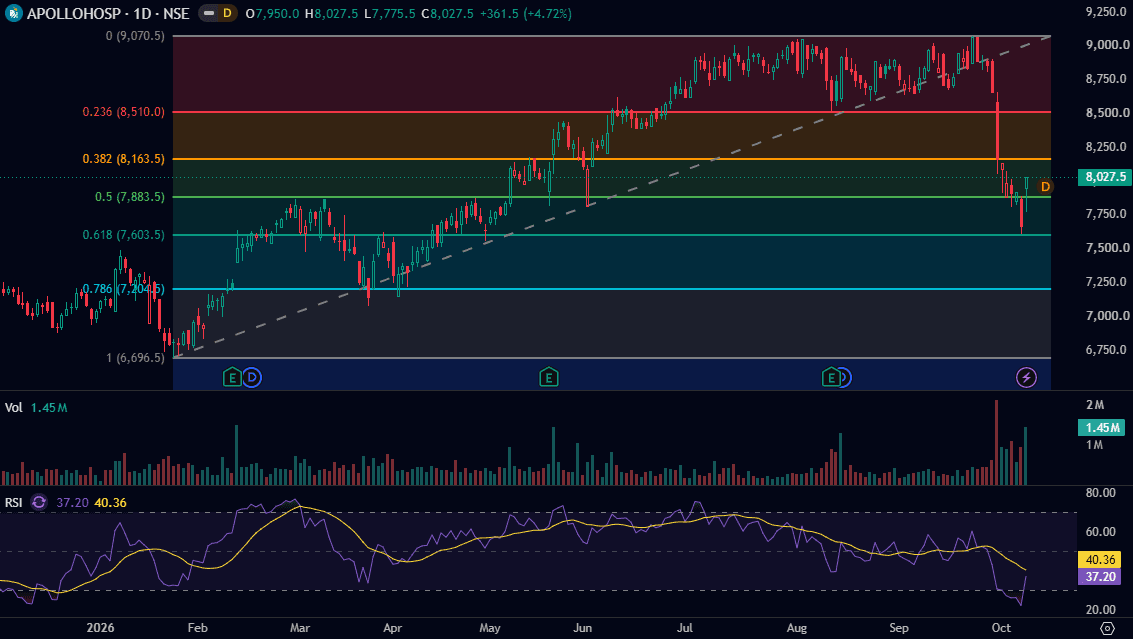Screen dimensions: 1133x639
Task: Click the Apollo Hospitals symbol logo
Action: point(13,13)
